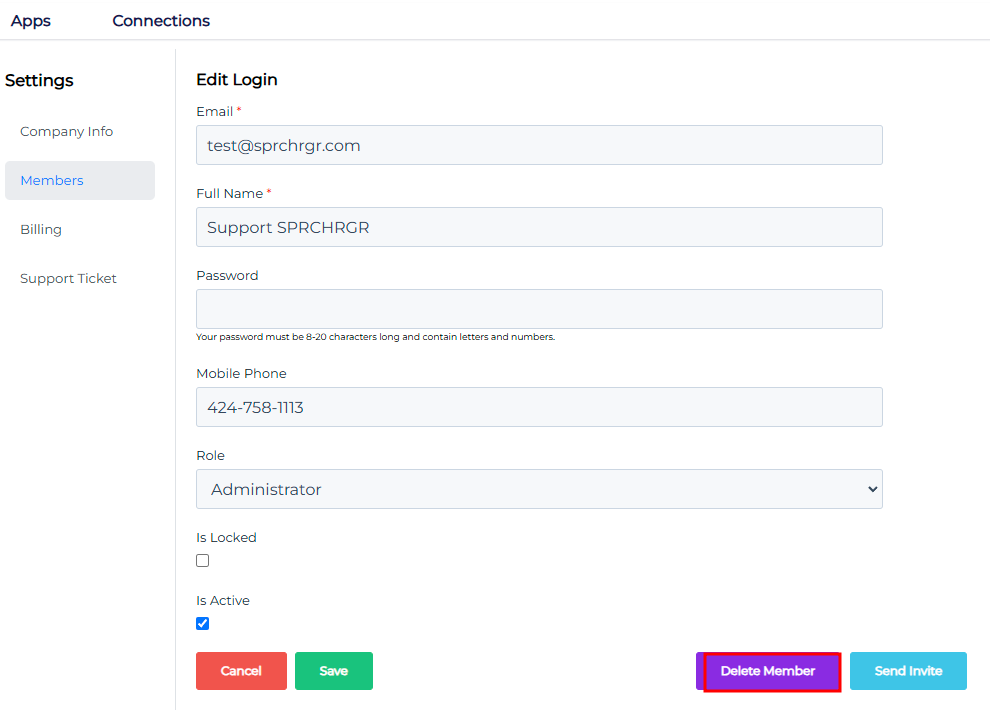Click the Settings sidebar heading

39,80
